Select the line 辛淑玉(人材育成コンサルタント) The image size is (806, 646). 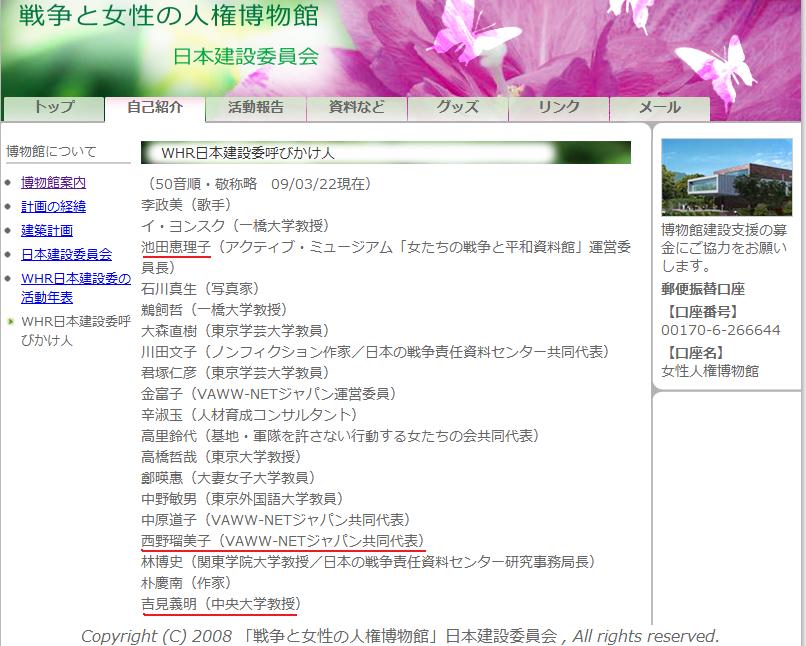249,415
